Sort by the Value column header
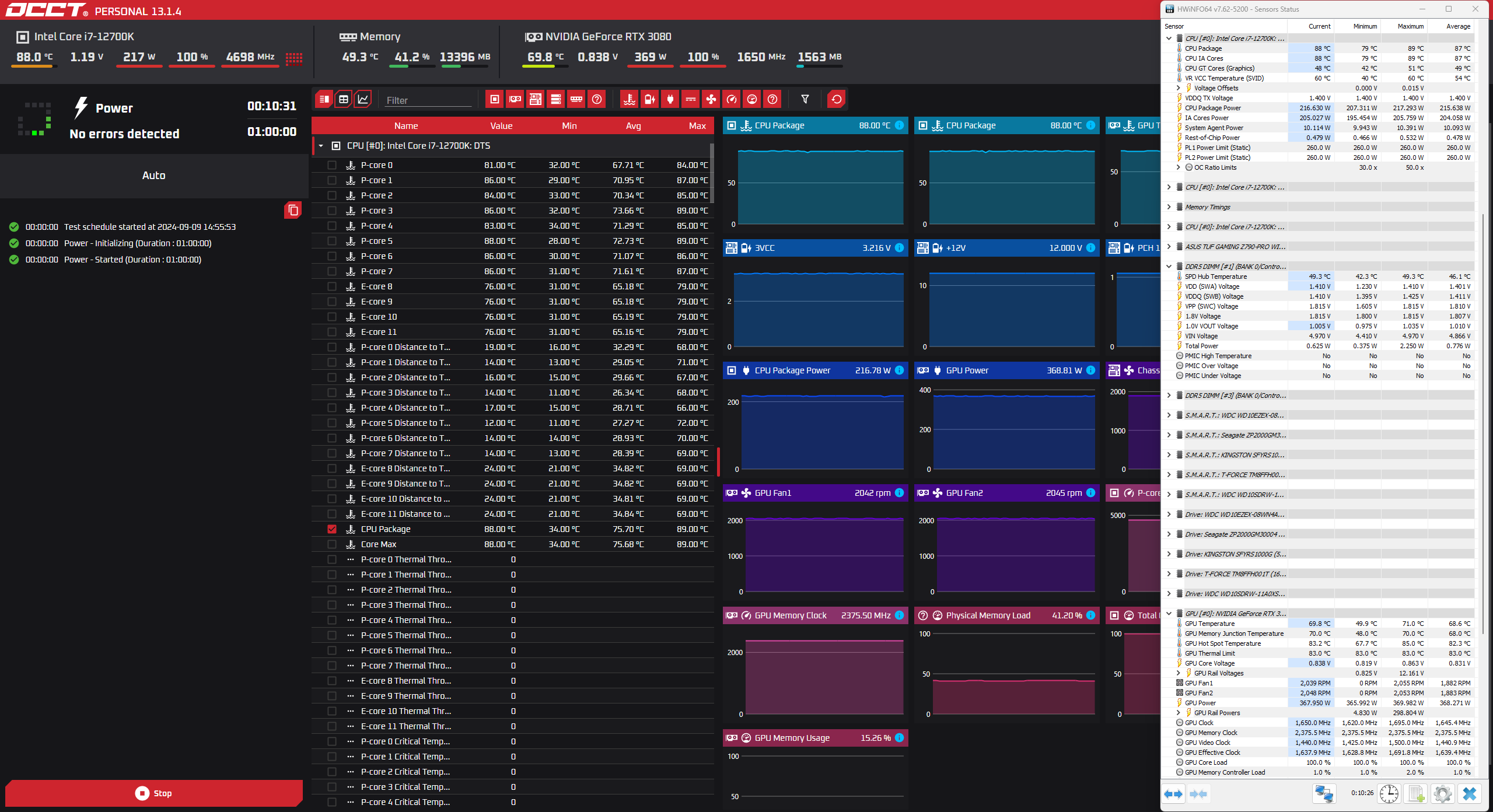Image resolution: width=1493 pixels, height=812 pixels. pyautogui.click(x=501, y=126)
